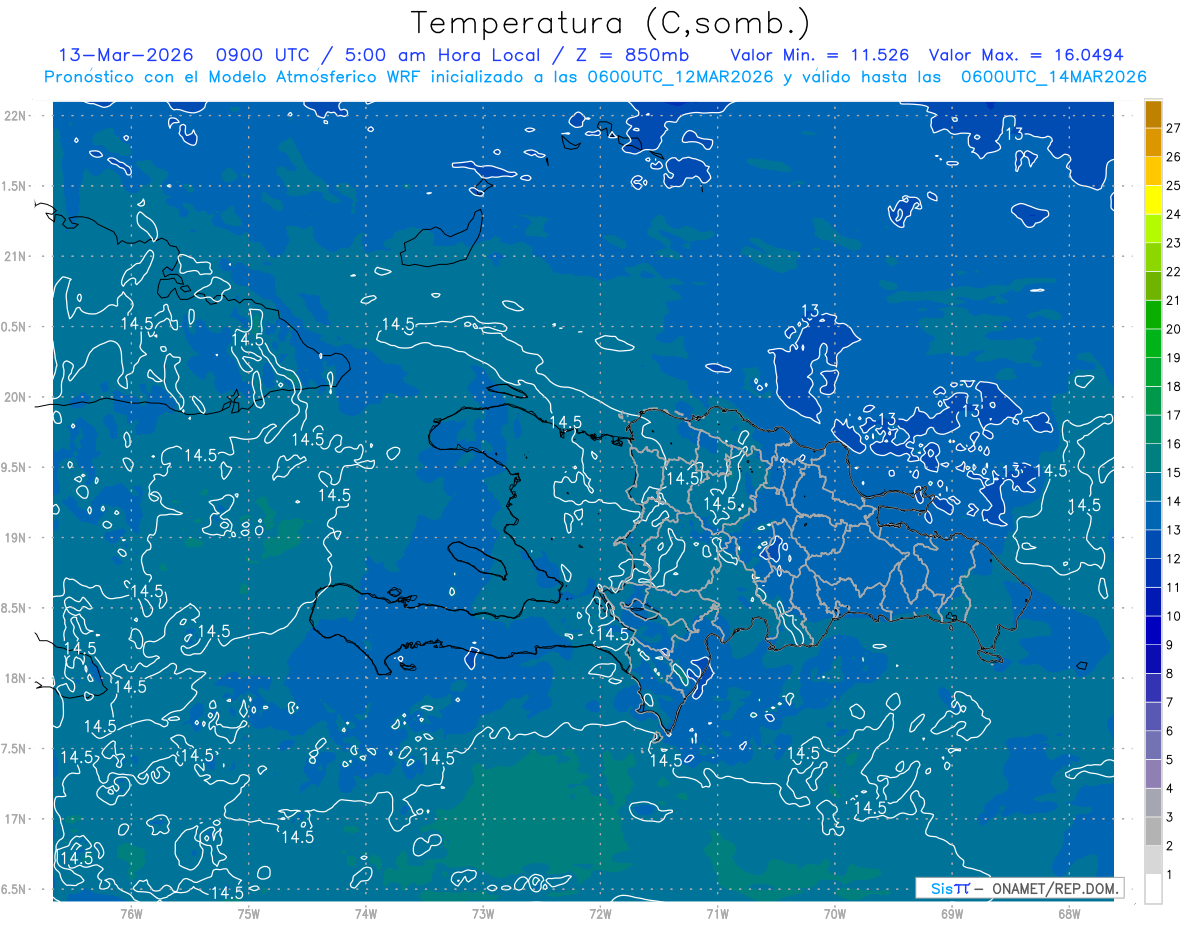Click the '27' label on the color scale

1174,128
